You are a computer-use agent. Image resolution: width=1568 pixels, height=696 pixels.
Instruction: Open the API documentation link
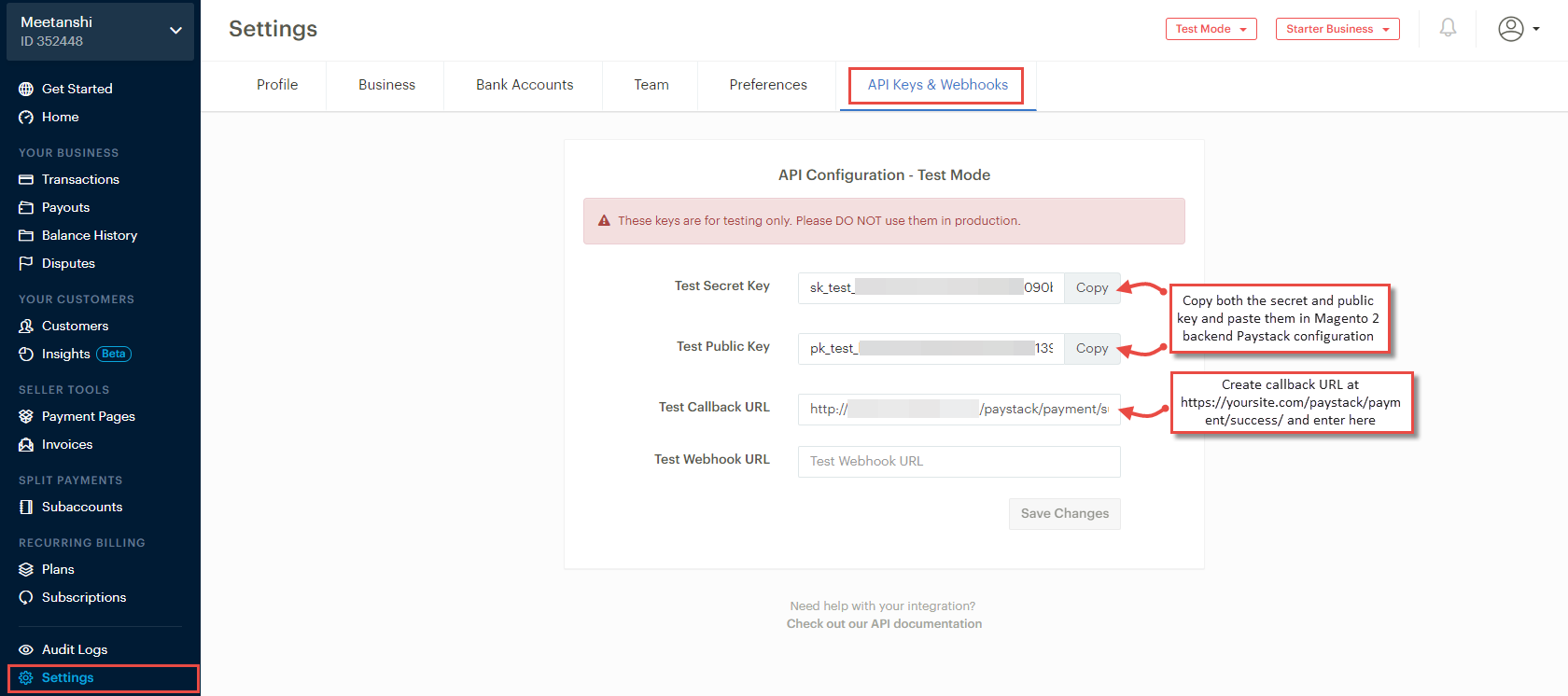tap(884, 623)
